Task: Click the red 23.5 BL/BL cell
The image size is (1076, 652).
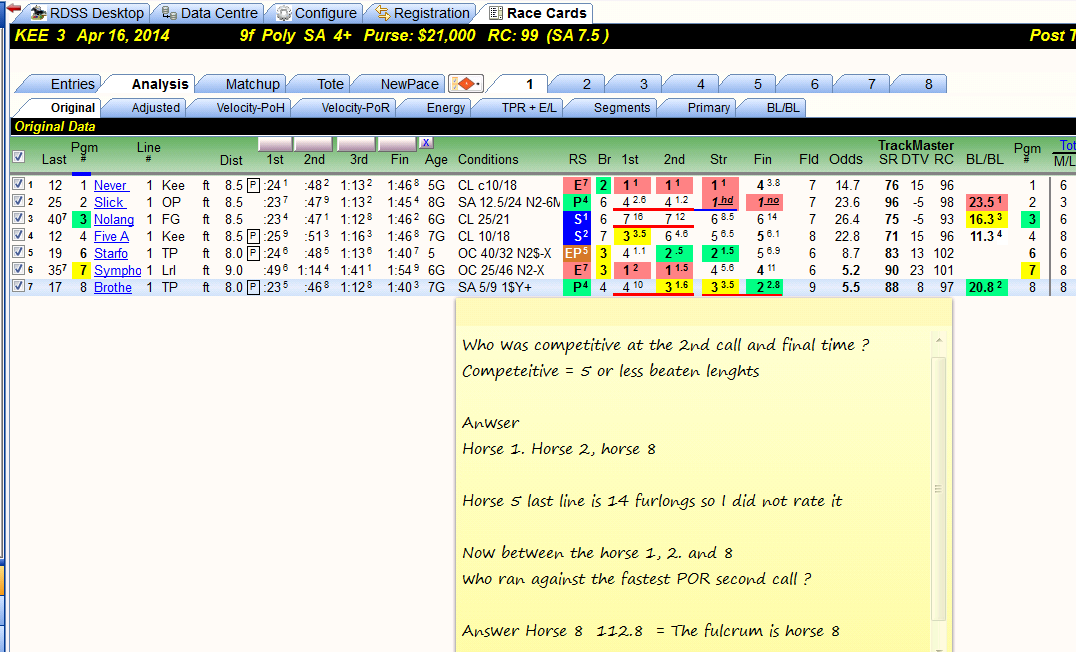Action: point(985,202)
